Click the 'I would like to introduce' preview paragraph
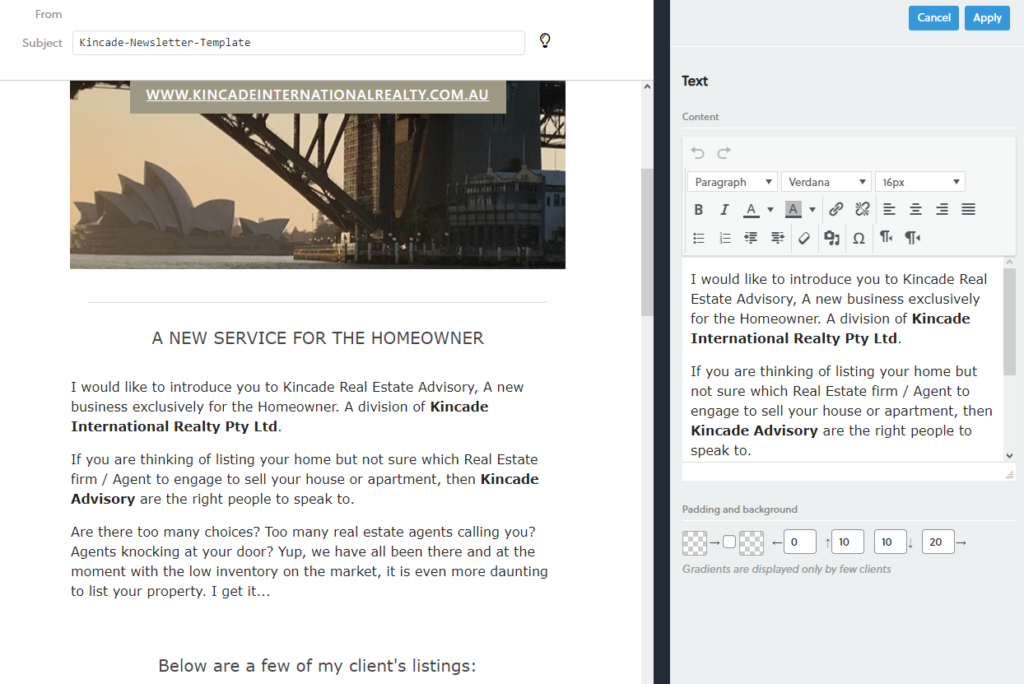This screenshot has width=1024, height=684. [297, 406]
